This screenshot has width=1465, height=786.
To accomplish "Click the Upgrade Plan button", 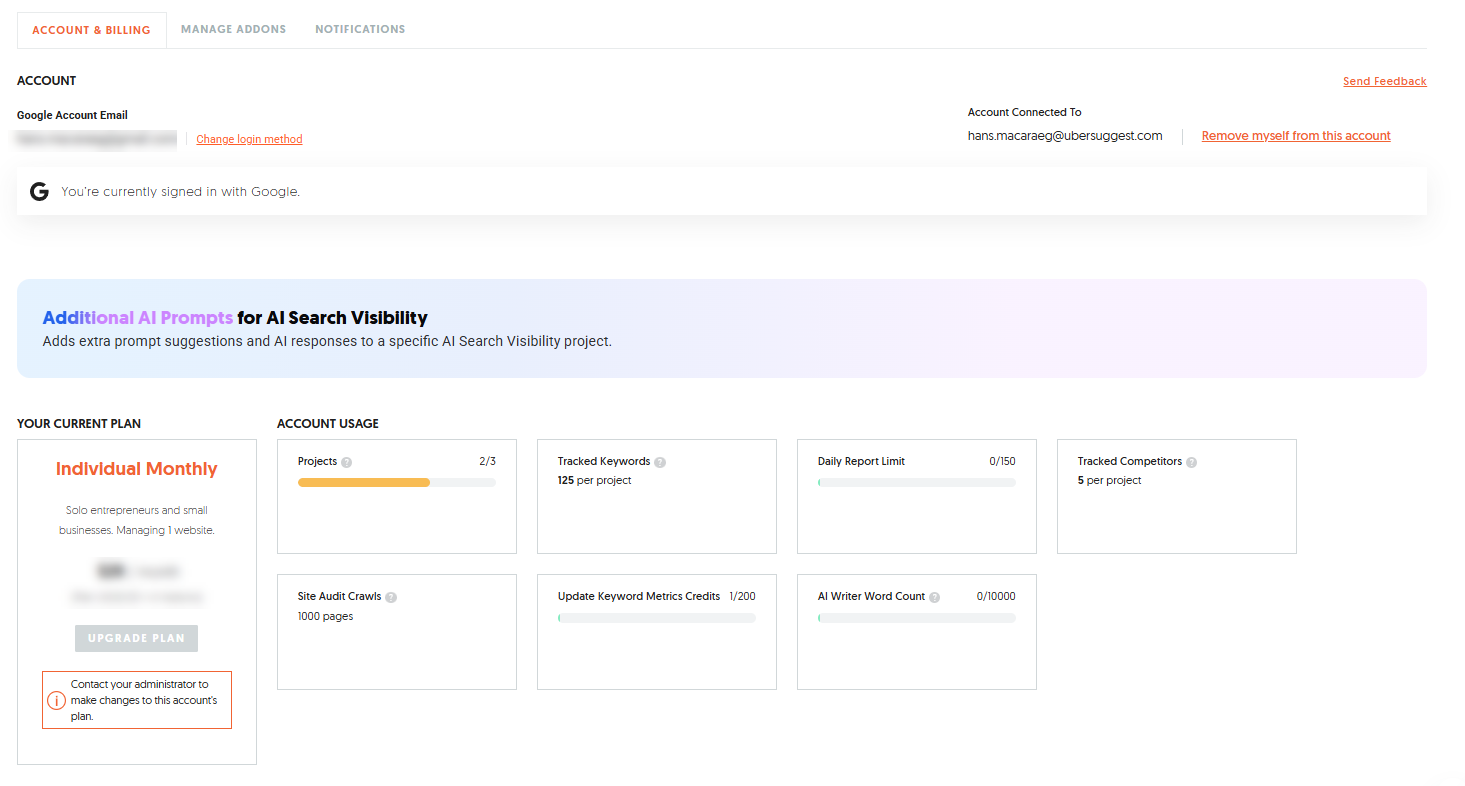I will point(136,638).
